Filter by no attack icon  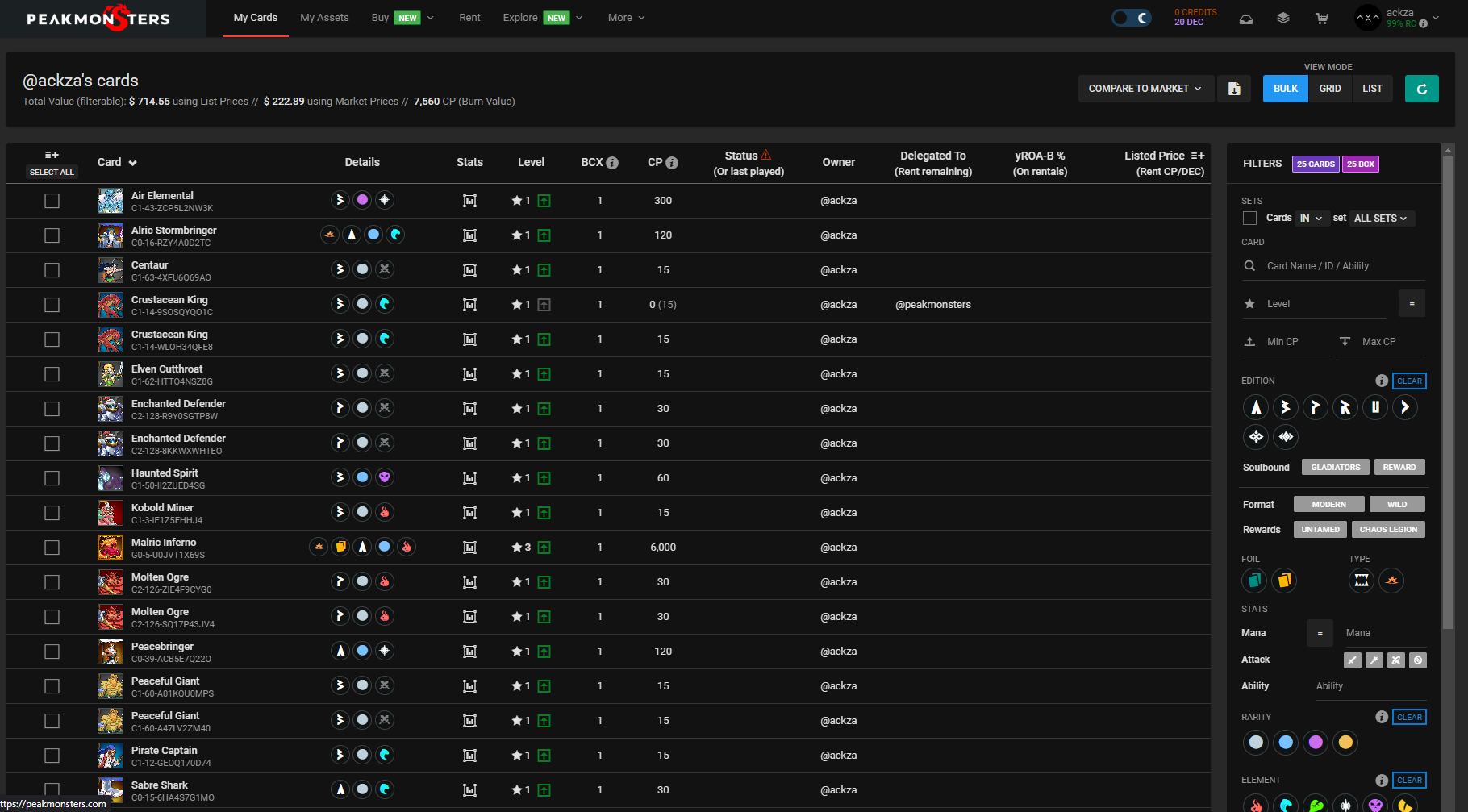coord(1418,660)
